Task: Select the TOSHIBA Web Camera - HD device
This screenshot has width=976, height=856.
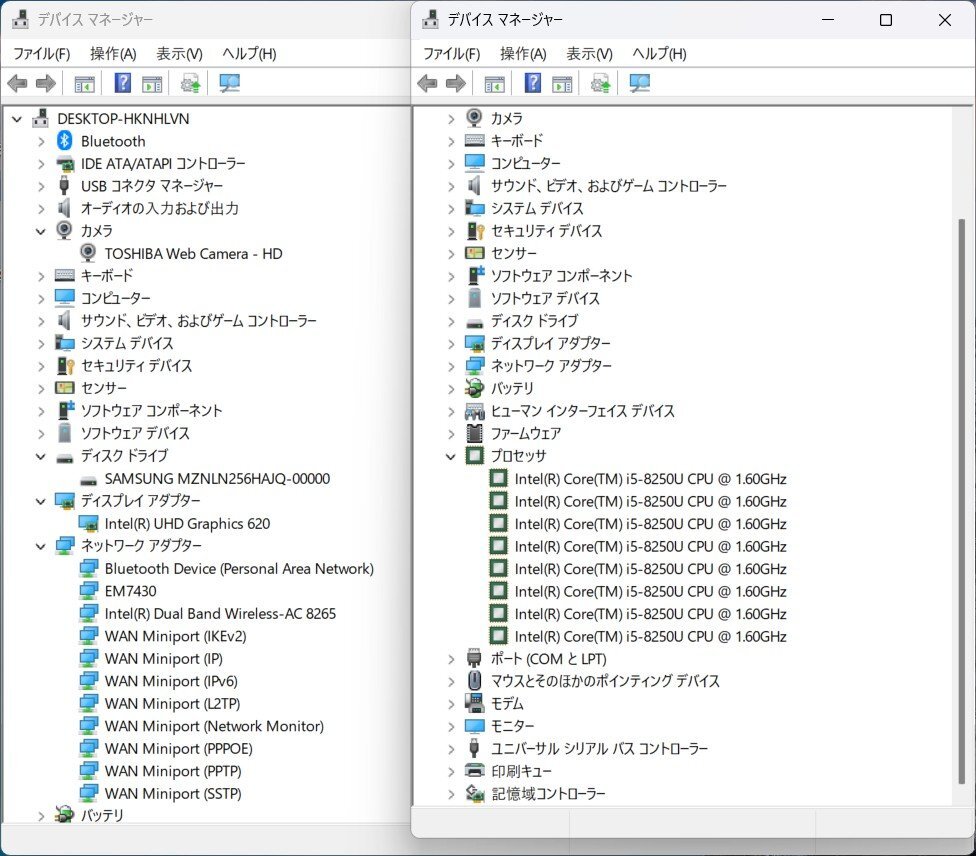Action: 193,254
